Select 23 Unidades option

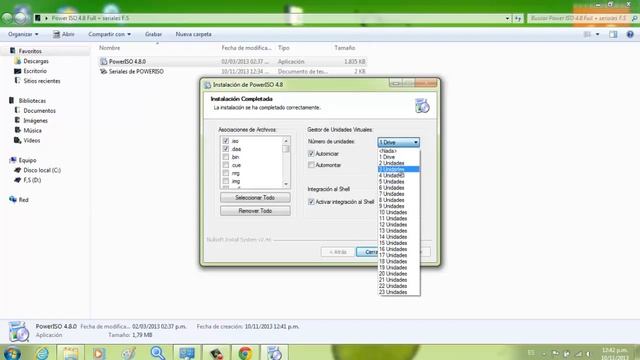pyautogui.click(x=399, y=292)
